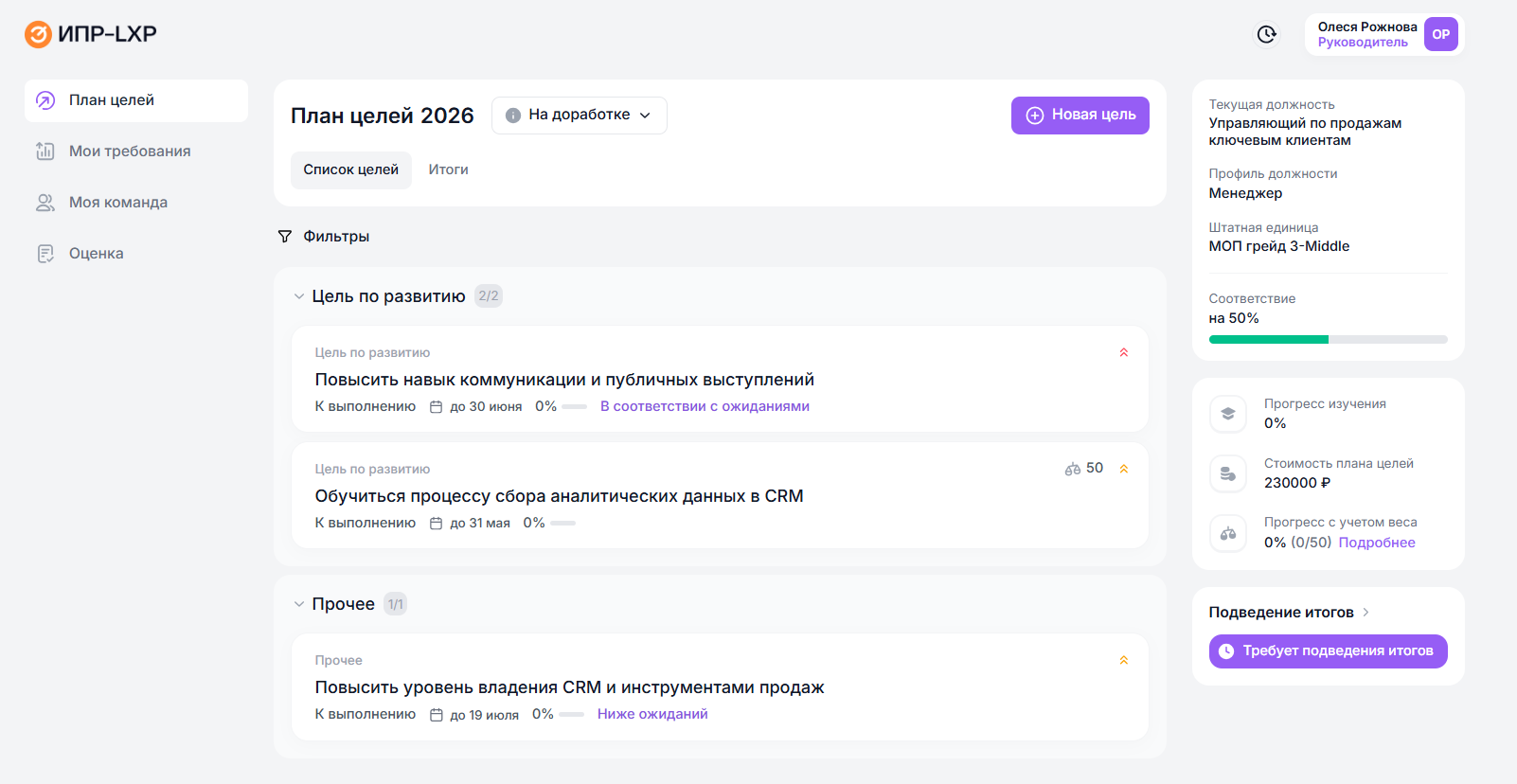Click the ИПР-LXP logo icon

(38, 34)
